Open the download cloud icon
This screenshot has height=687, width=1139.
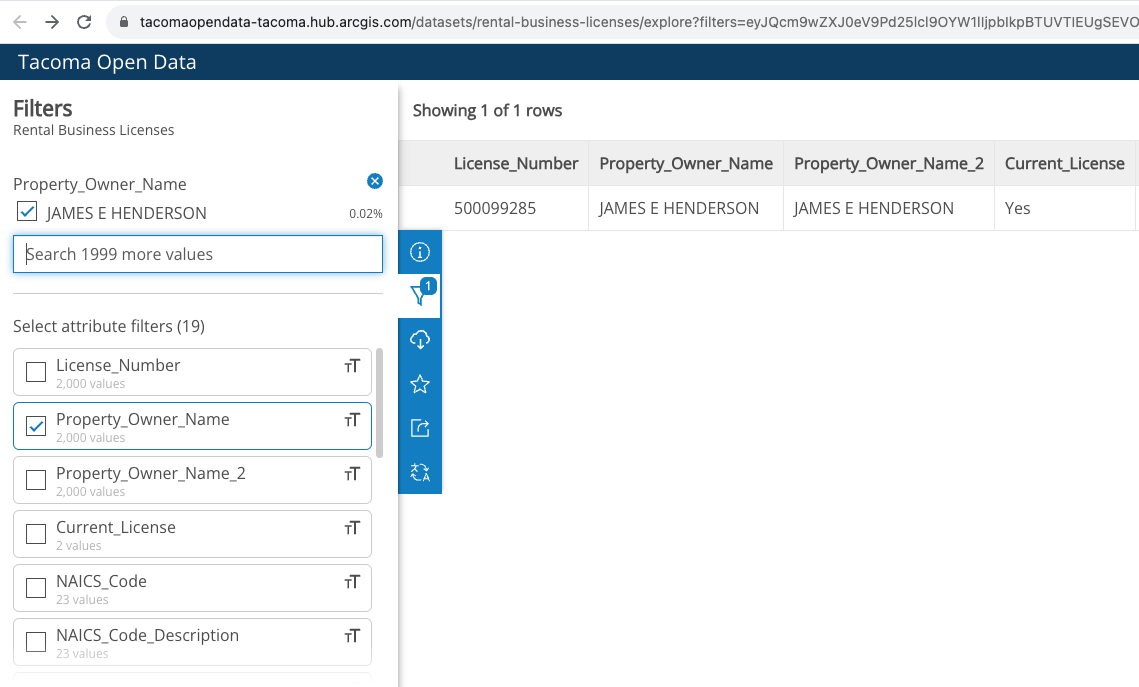pos(420,340)
